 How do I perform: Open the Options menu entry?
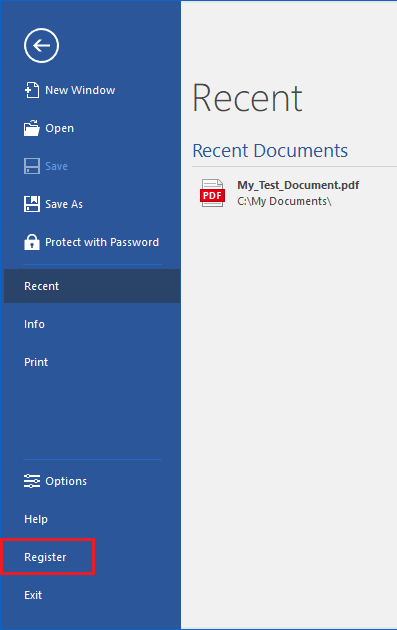click(66, 481)
